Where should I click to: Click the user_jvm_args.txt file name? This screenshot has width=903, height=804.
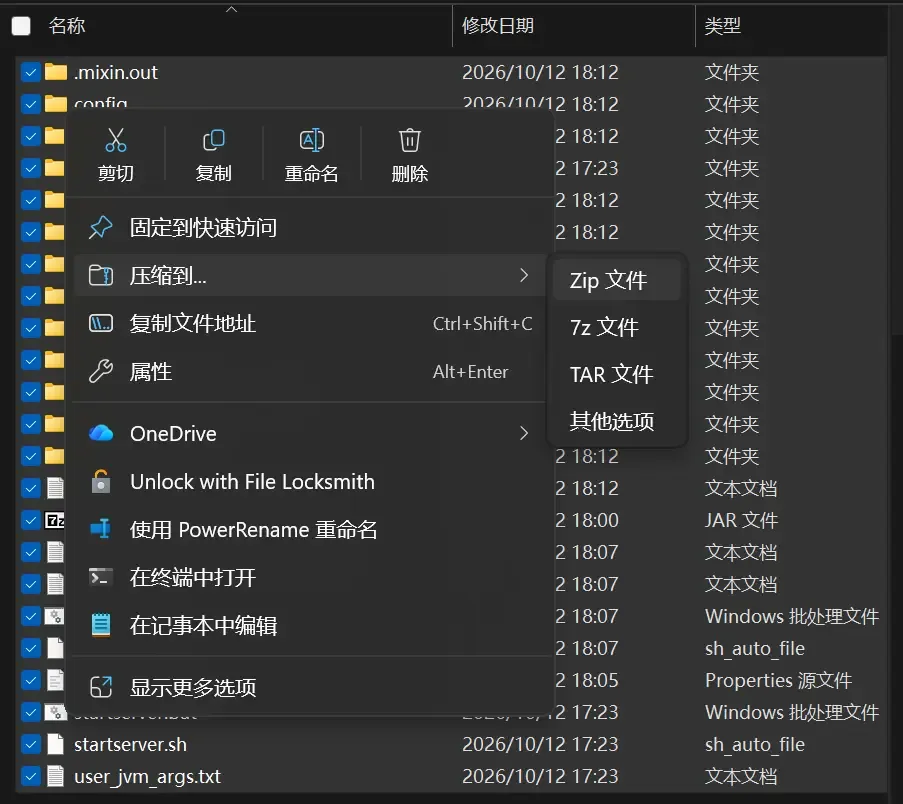tap(147, 776)
